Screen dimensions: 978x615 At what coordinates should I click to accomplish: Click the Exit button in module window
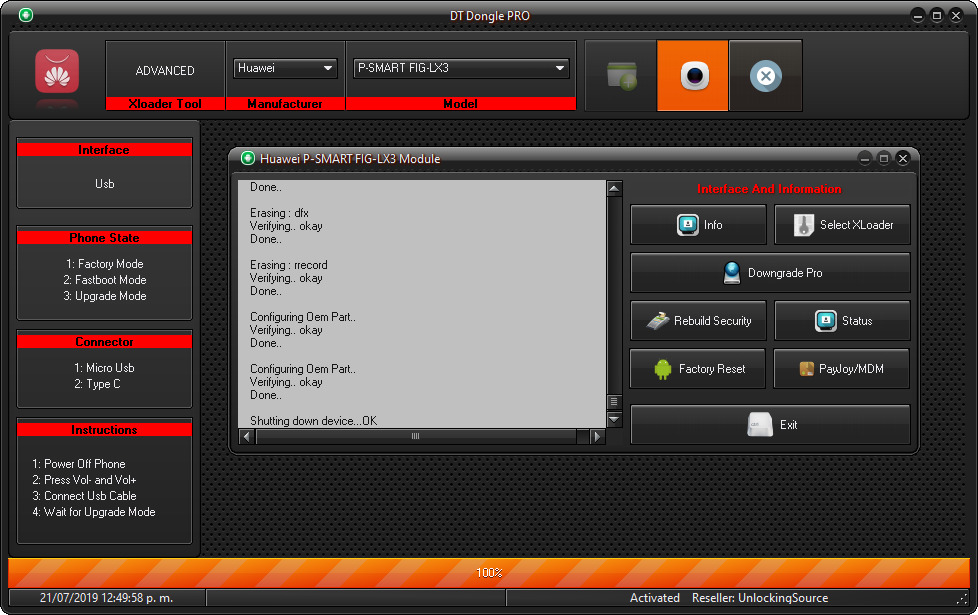[x=770, y=425]
